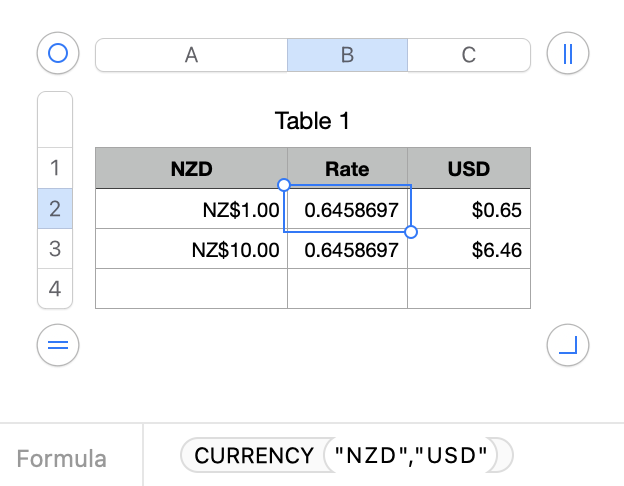Select the NZ$10.00 cell

click(x=192, y=249)
